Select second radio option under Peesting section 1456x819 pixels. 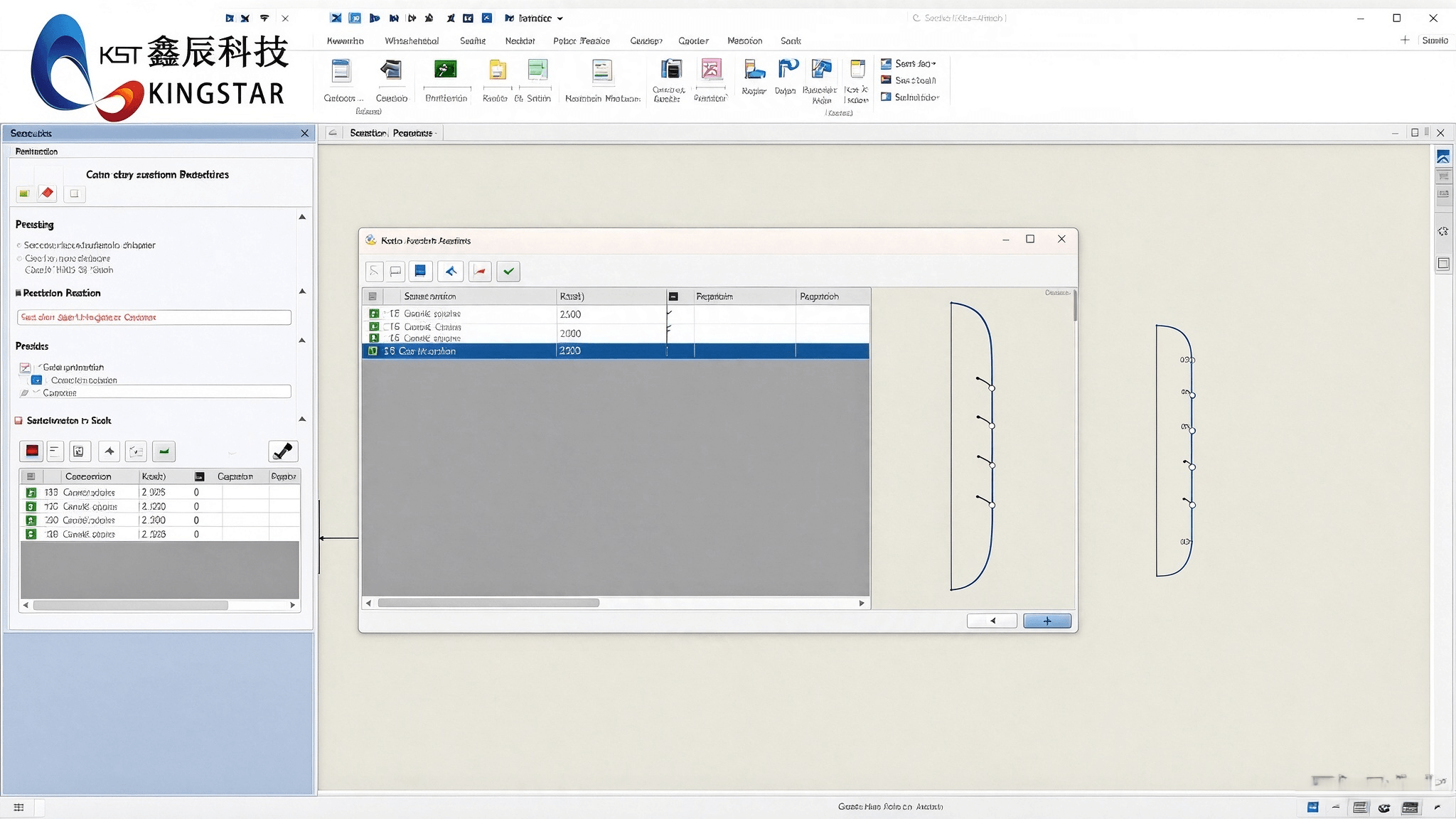tap(19, 259)
